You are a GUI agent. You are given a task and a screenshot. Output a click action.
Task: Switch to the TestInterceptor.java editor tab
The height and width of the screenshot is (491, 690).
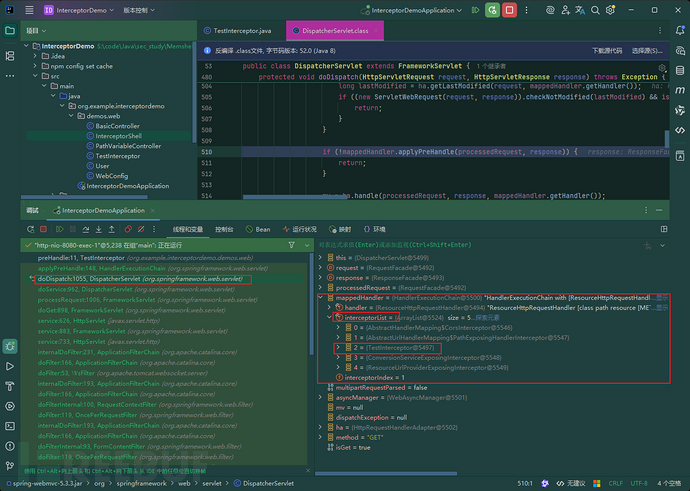[x=241, y=31]
